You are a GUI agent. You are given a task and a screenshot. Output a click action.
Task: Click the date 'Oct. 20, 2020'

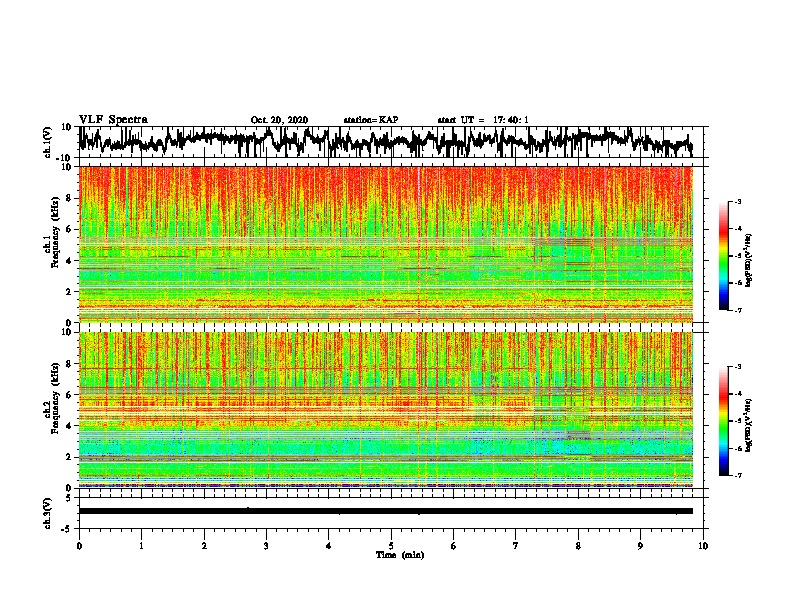click(279, 120)
